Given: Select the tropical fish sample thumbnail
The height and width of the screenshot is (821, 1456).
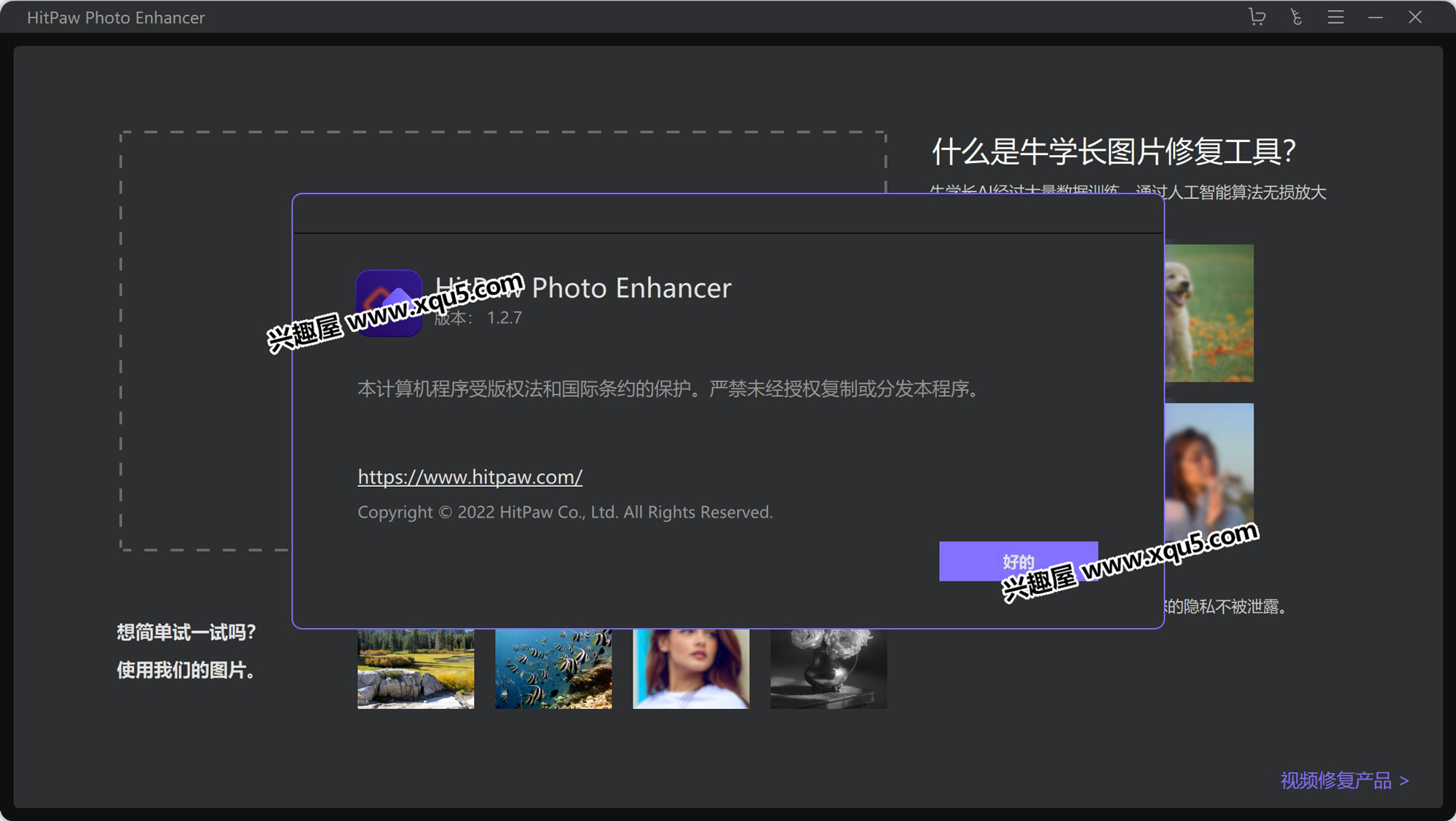Looking at the screenshot, I should (x=553, y=669).
